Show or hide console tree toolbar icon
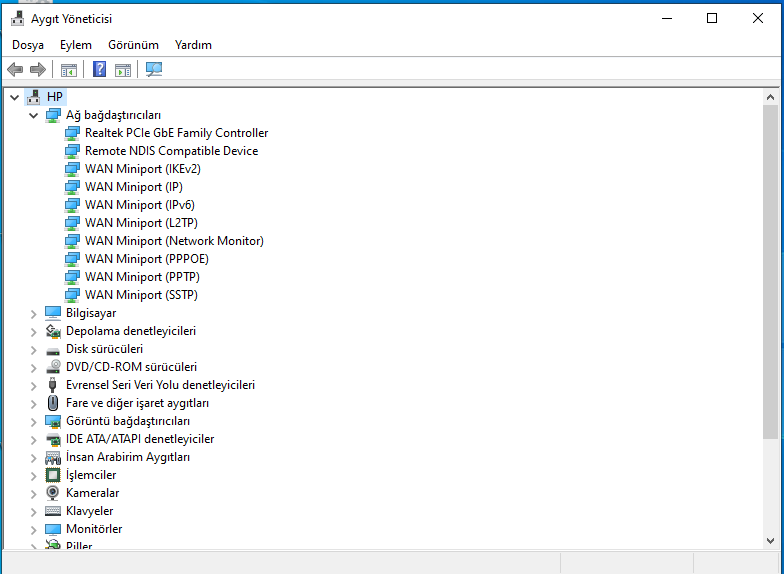The height and width of the screenshot is (574, 784). coord(68,70)
